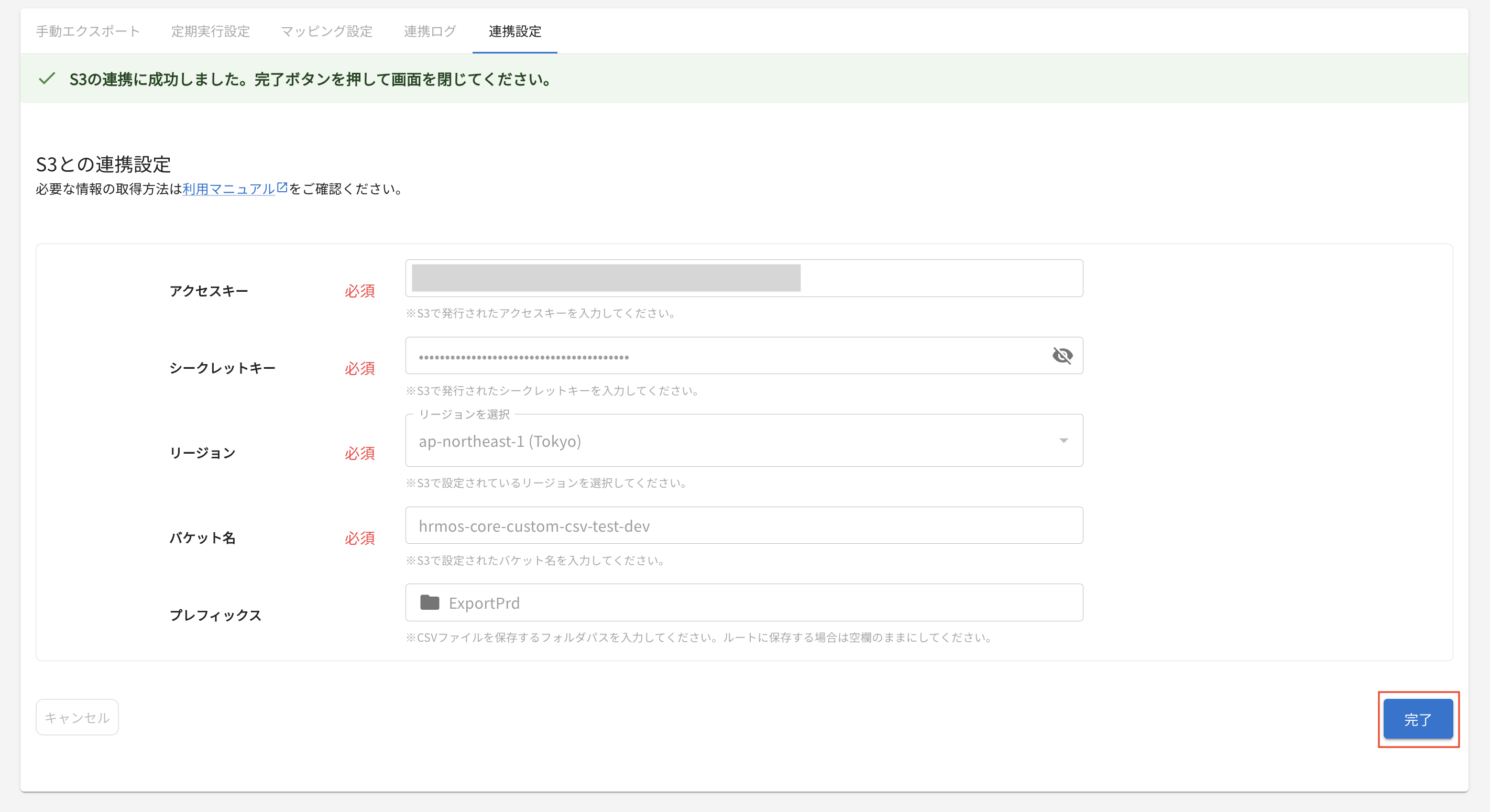Go to マッピング設定 tab
1490x812 pixels.
(327, 31)
